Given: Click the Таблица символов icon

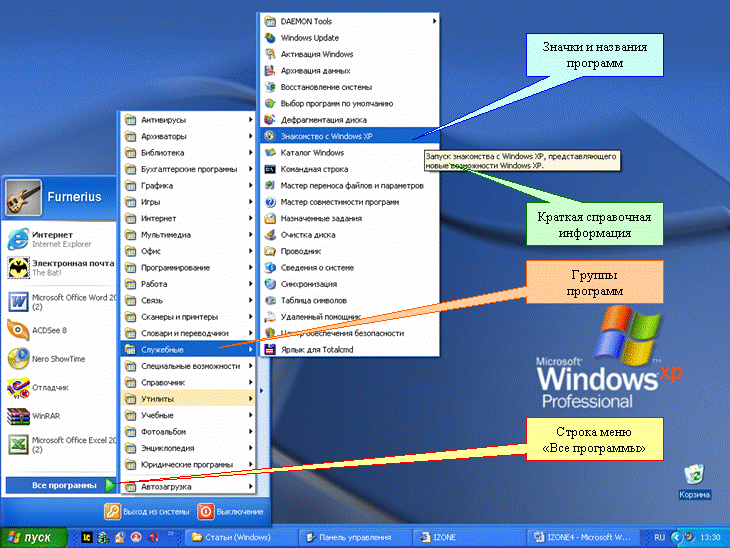Looking at the screenshot, I should click(x=270, y=300).
